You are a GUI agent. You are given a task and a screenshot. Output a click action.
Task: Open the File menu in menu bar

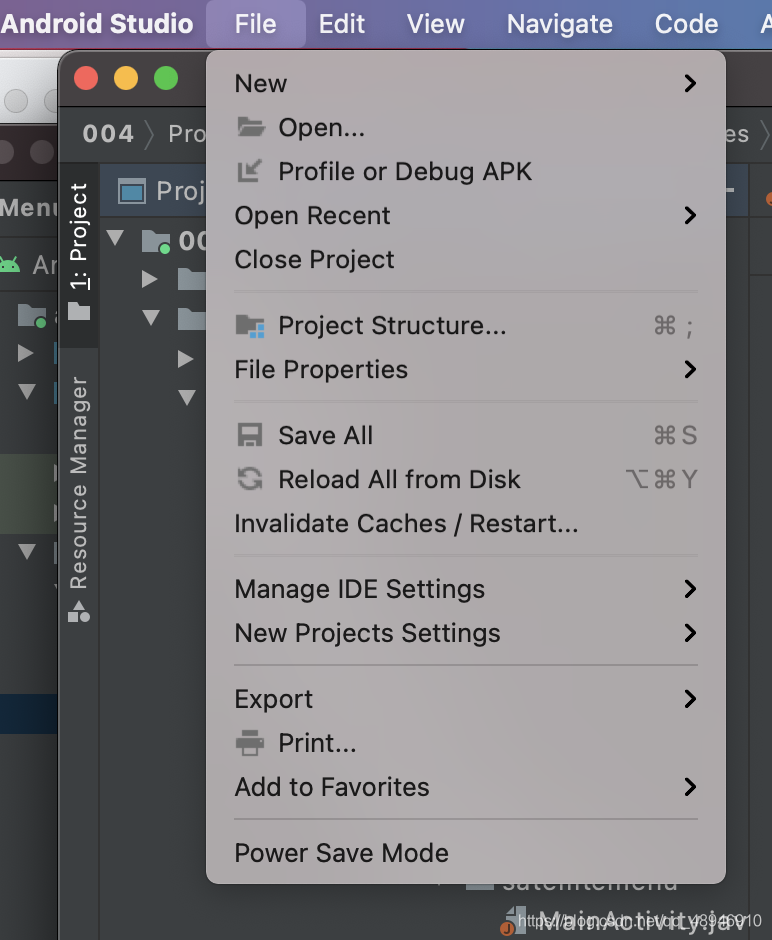coord(255,24)
